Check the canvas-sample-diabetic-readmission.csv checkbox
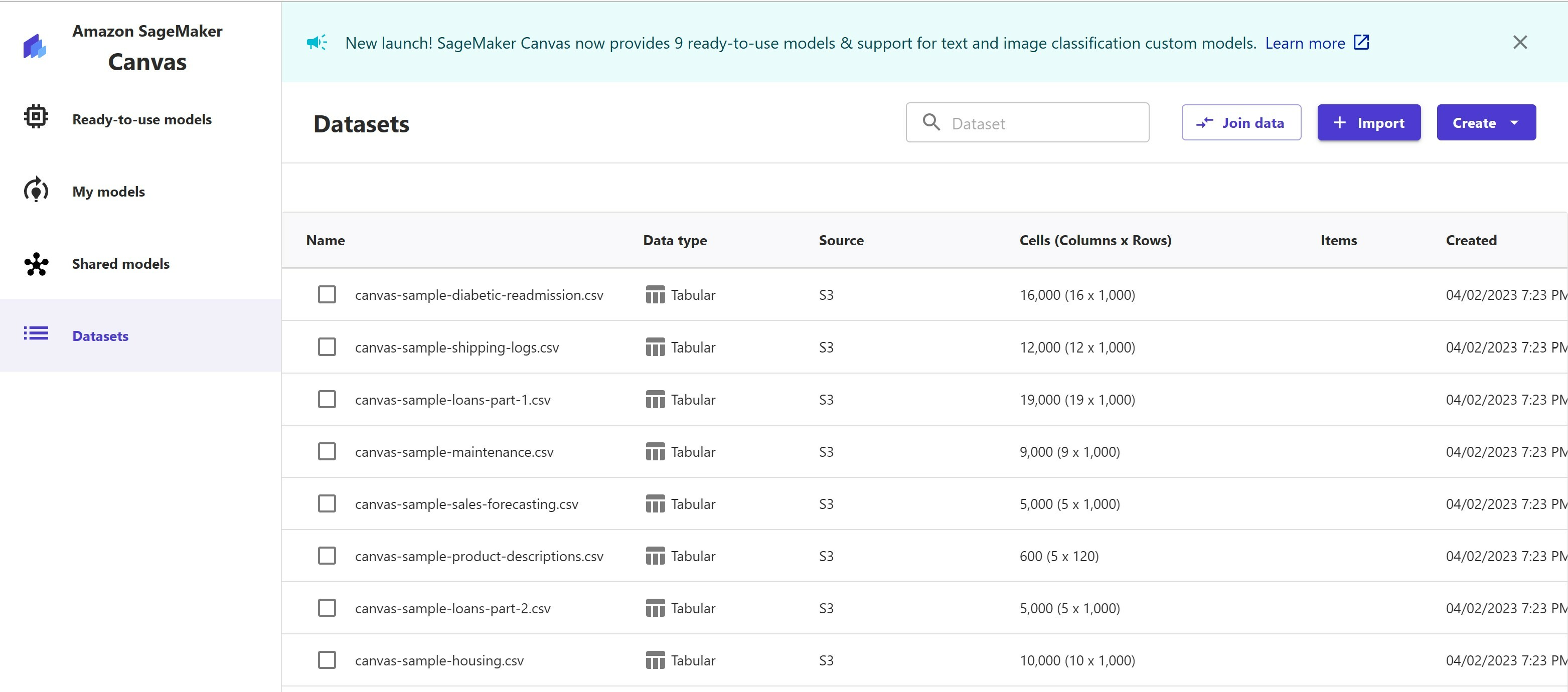The height and width of the screenshot is (692, 1568). coord(327,294)
